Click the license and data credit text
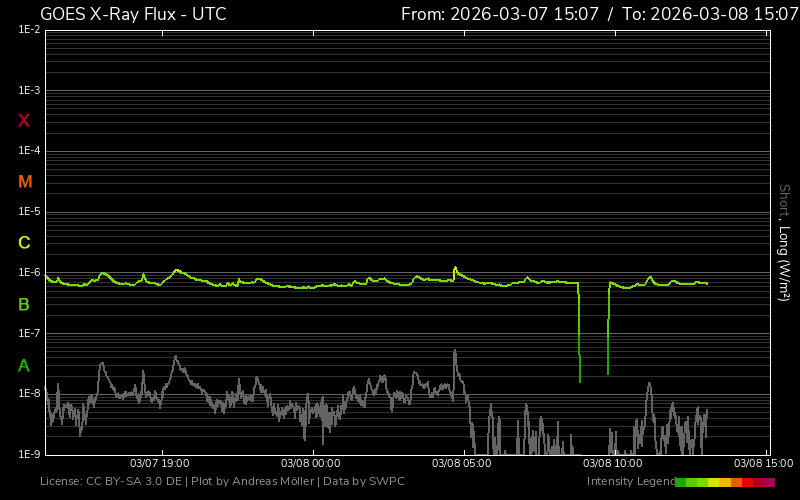The image size is (800, 500). (222, 482)
